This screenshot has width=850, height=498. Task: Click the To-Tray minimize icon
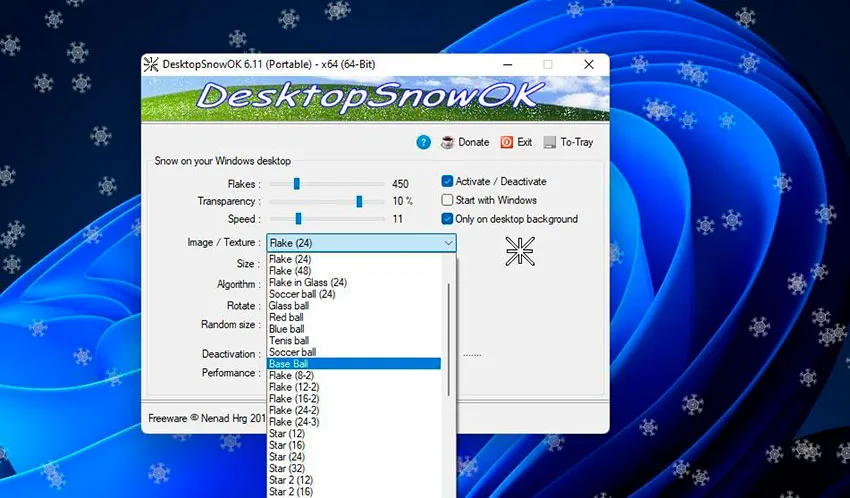pos(550,143)
